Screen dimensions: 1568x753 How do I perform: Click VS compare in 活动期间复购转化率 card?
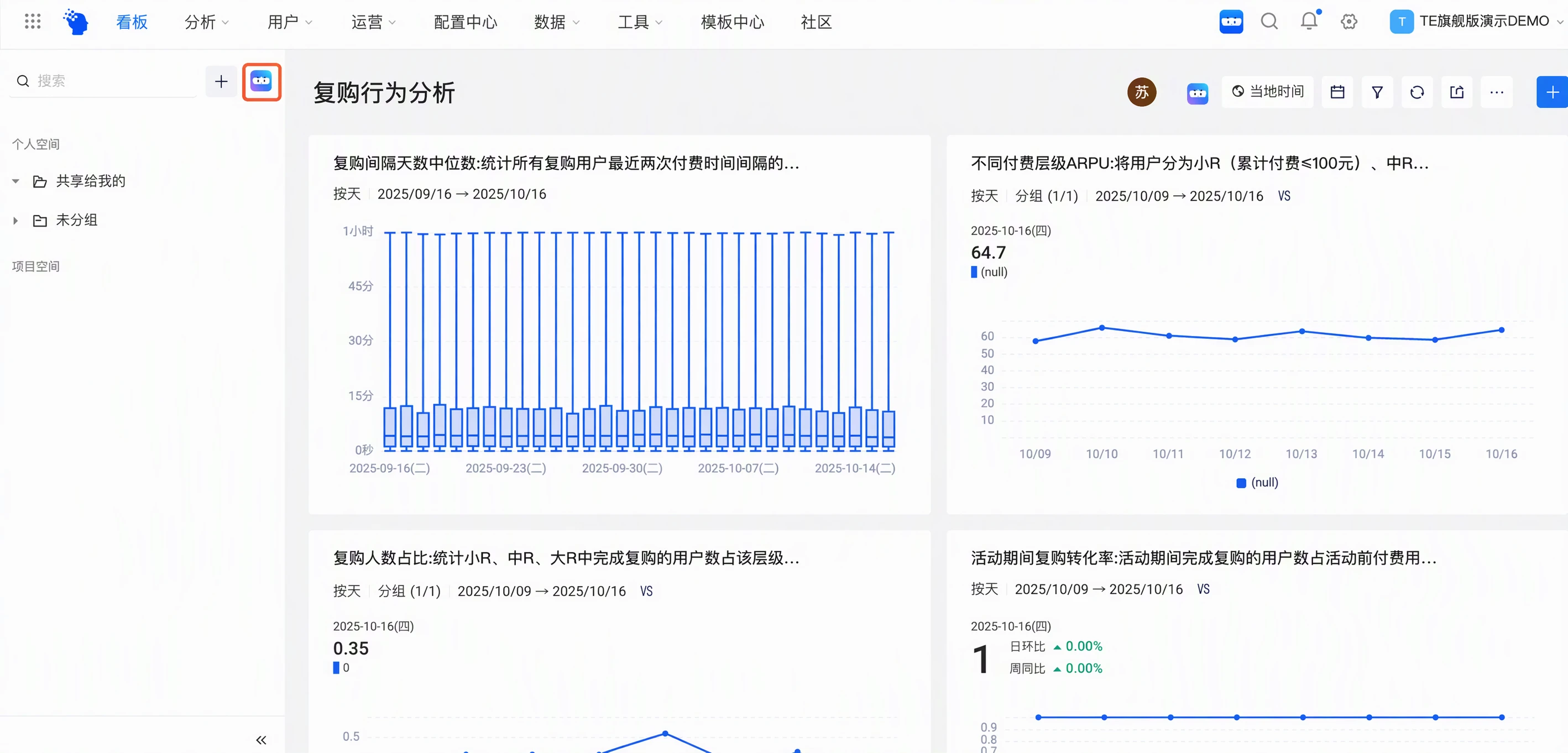coord(1203,589)
